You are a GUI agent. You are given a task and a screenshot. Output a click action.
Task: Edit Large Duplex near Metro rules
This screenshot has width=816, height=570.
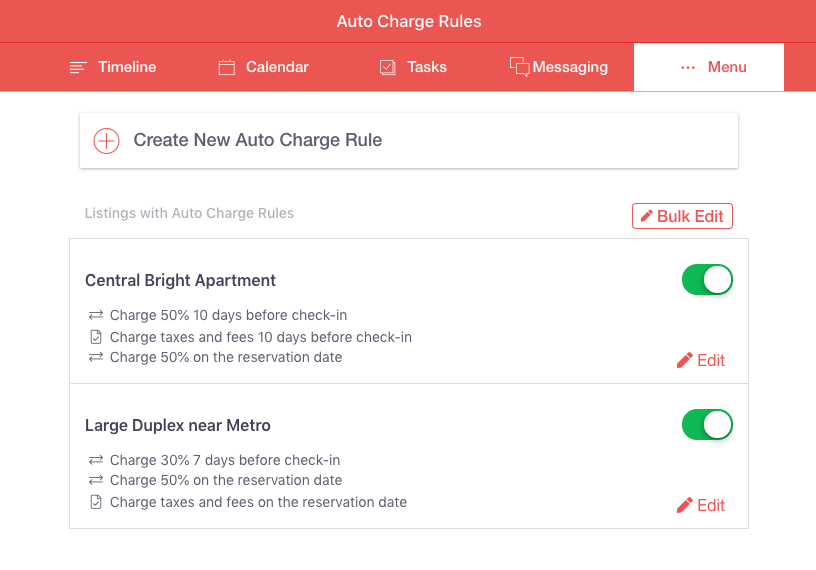[x=700, y=505]
